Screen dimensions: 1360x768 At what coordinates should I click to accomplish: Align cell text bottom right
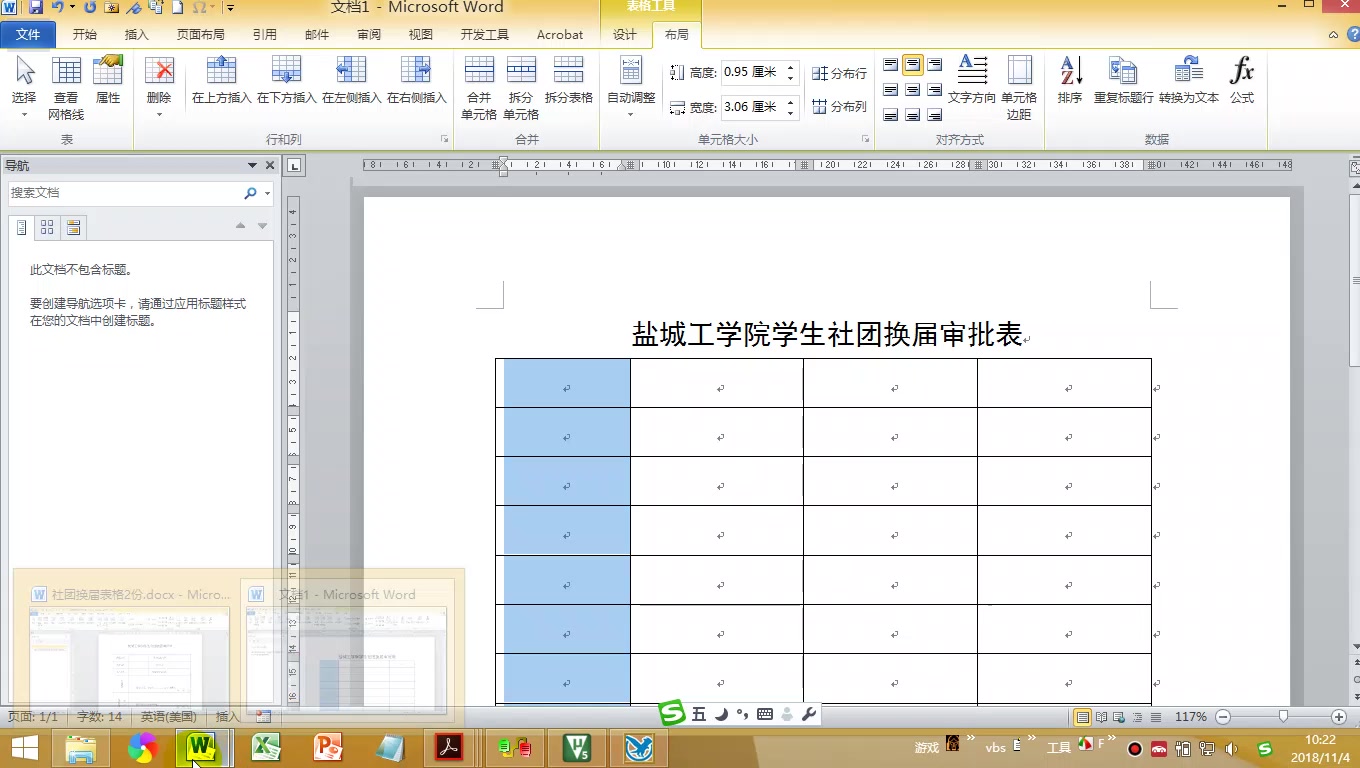tap(935, 115)
